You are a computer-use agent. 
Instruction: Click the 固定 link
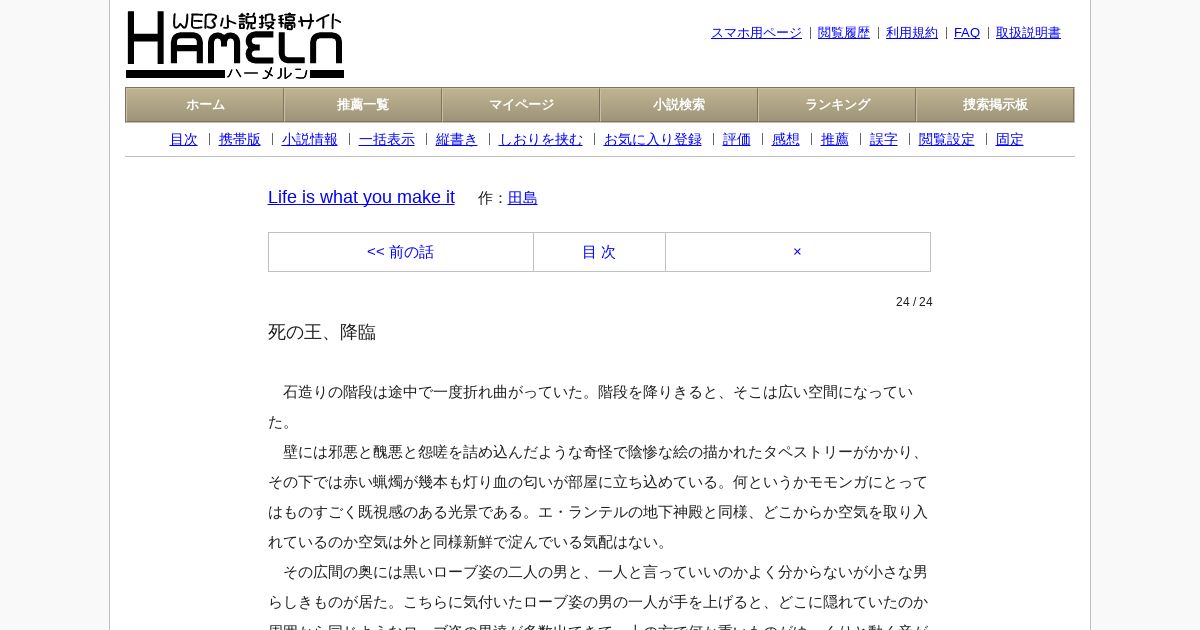(1010, 140)
